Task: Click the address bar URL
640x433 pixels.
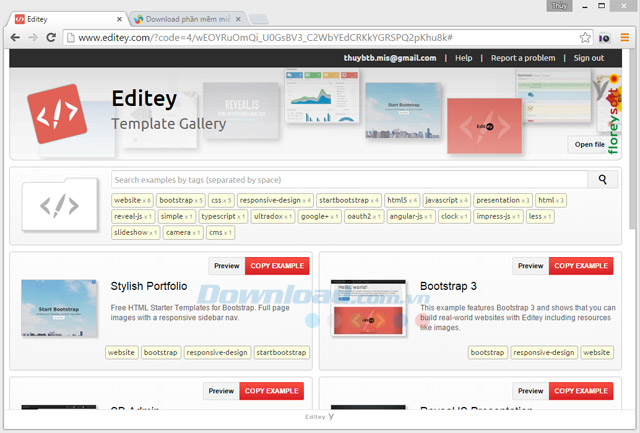Action: click(x=265, y=38)
